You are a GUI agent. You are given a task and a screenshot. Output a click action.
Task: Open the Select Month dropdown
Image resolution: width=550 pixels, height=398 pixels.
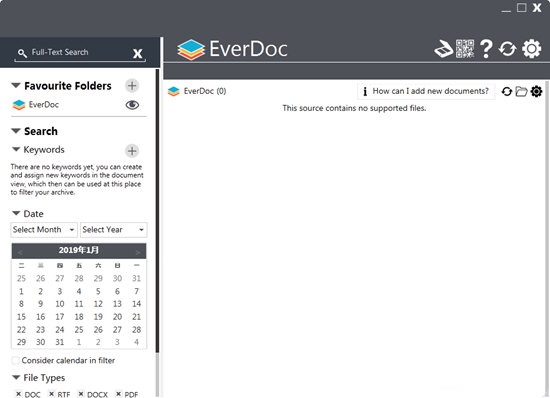pyautogui.click(x=44, y=230)
